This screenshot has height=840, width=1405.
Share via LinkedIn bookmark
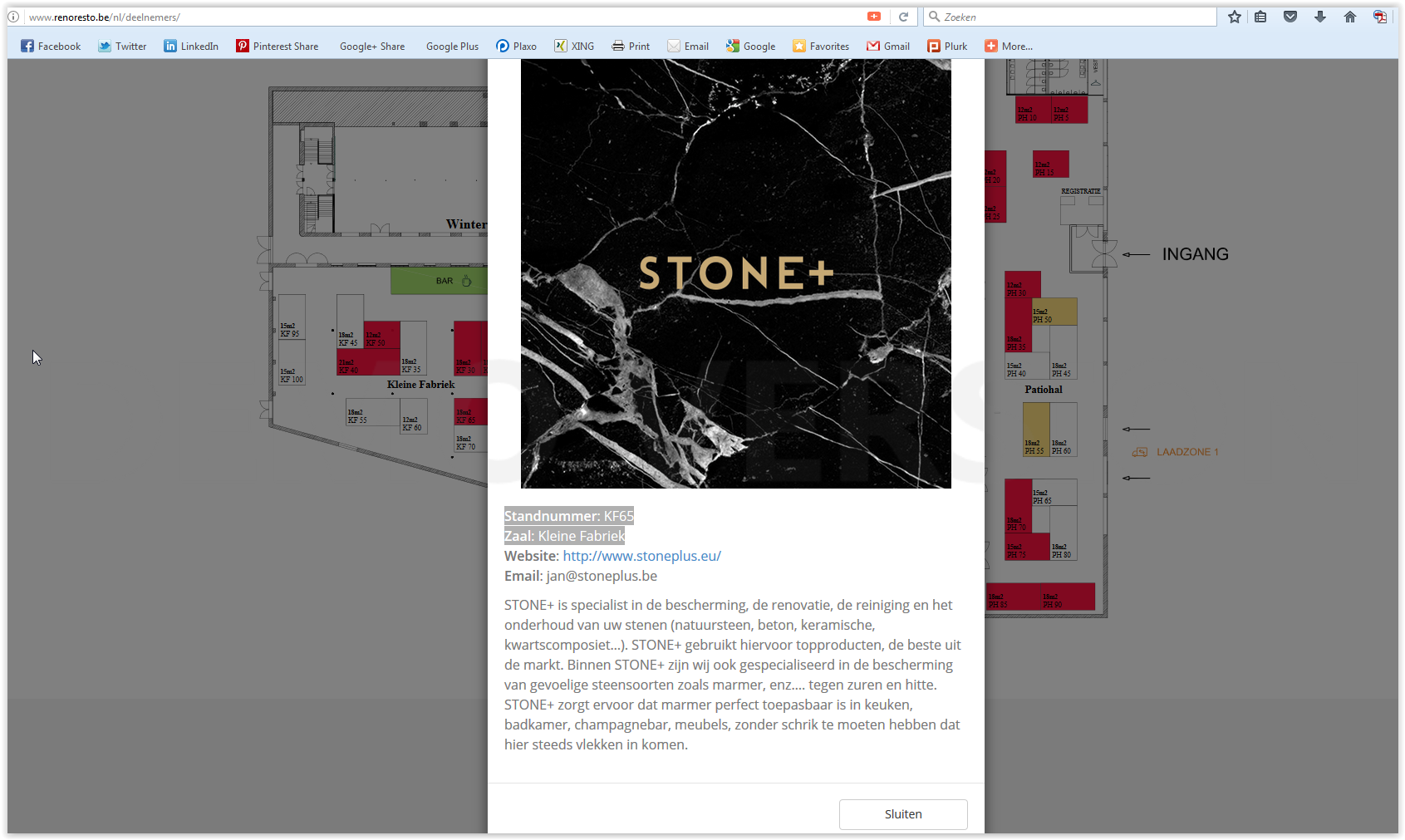coord(191,47)
